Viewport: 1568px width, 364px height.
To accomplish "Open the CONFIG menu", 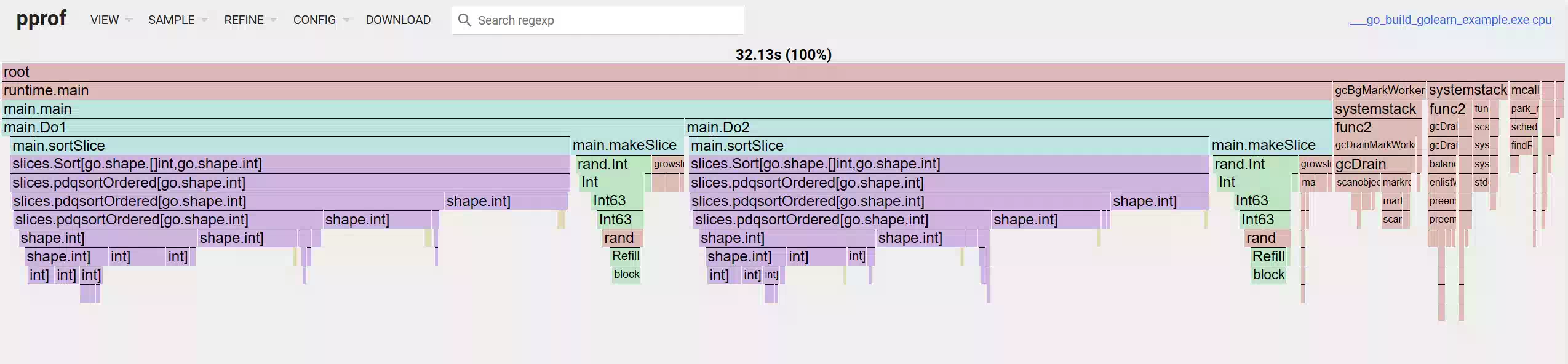I will coord(321,20).
